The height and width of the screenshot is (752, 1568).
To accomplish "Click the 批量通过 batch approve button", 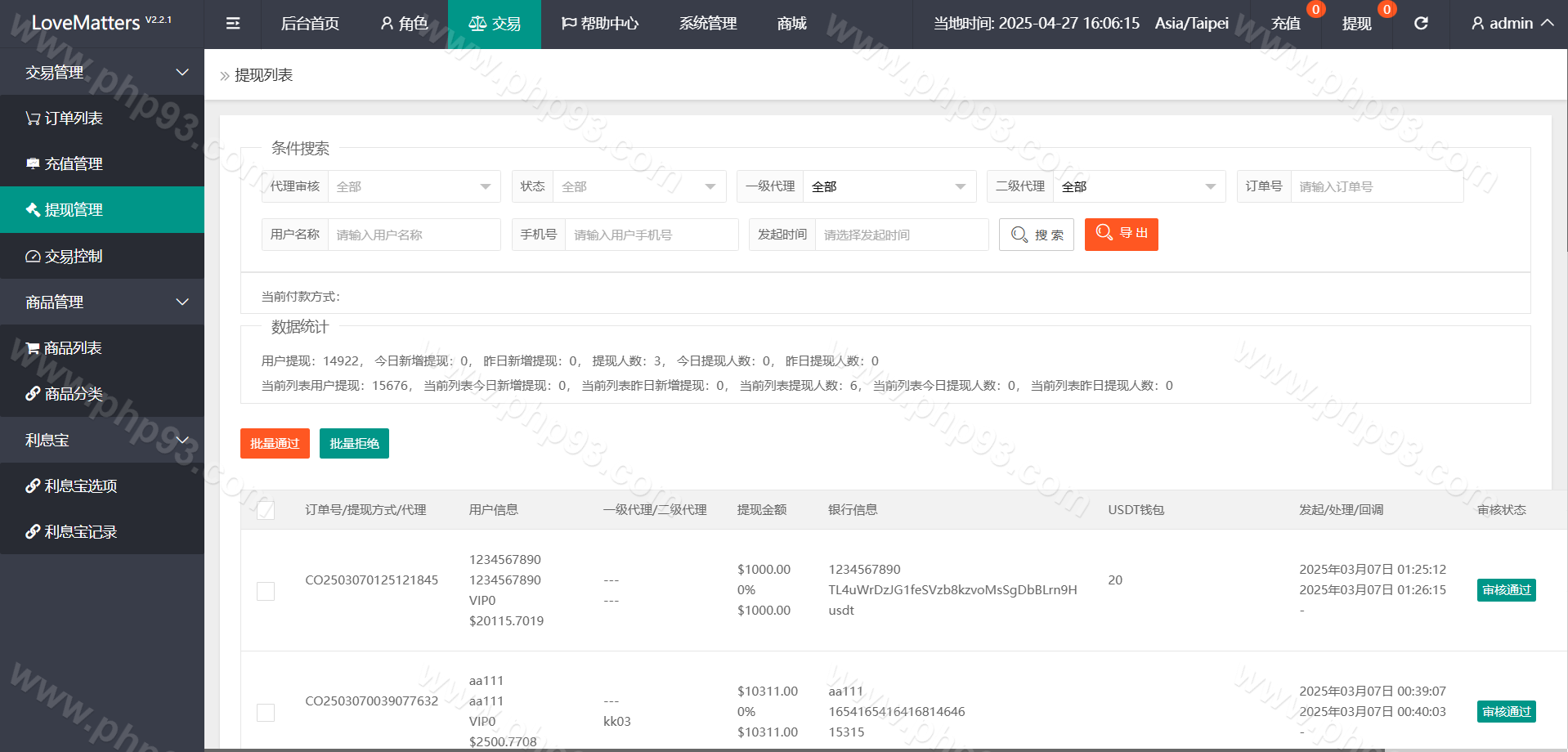I will [275, 444].
